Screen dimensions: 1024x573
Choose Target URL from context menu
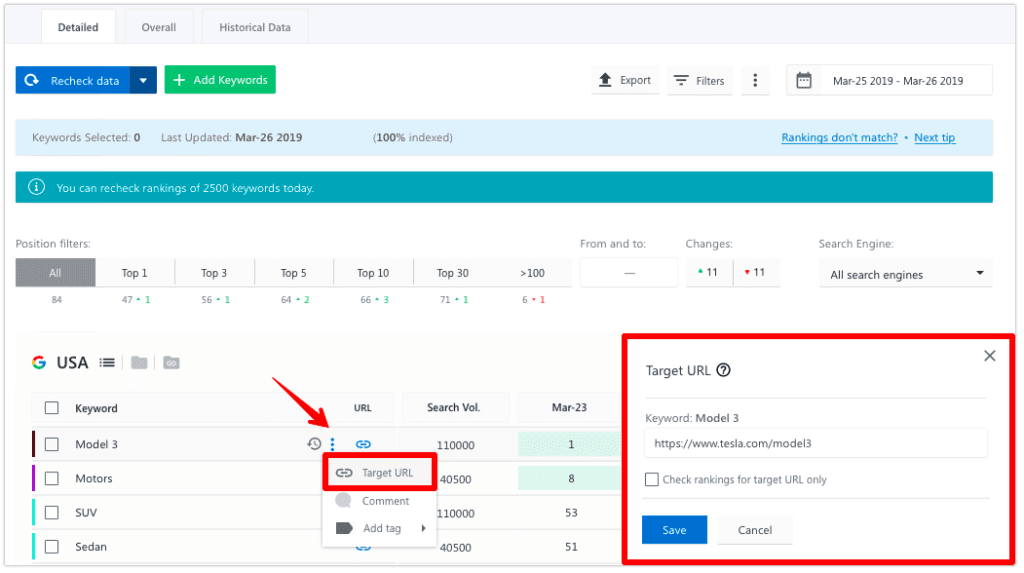[x=379, y=472]
